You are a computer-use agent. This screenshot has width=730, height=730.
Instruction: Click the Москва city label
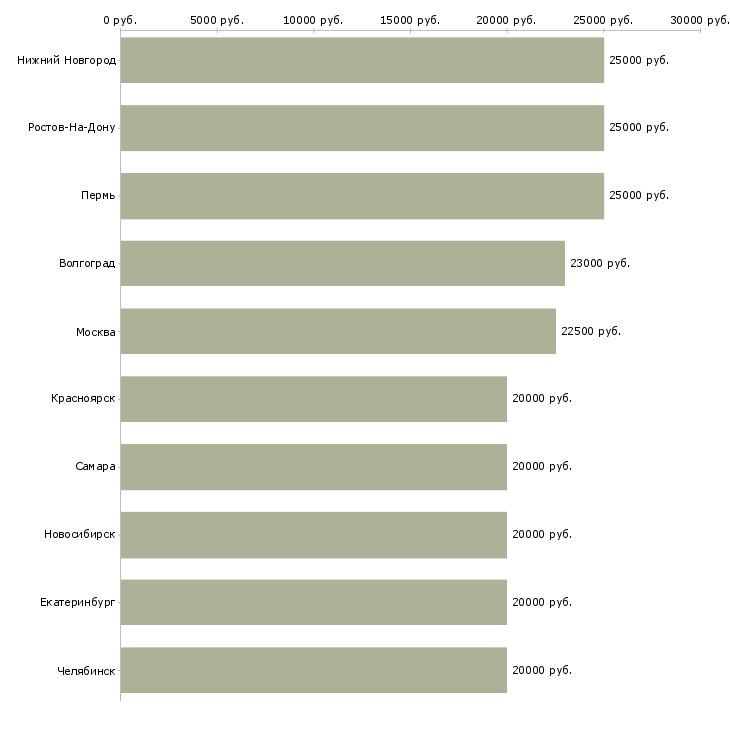click(96, 332)
